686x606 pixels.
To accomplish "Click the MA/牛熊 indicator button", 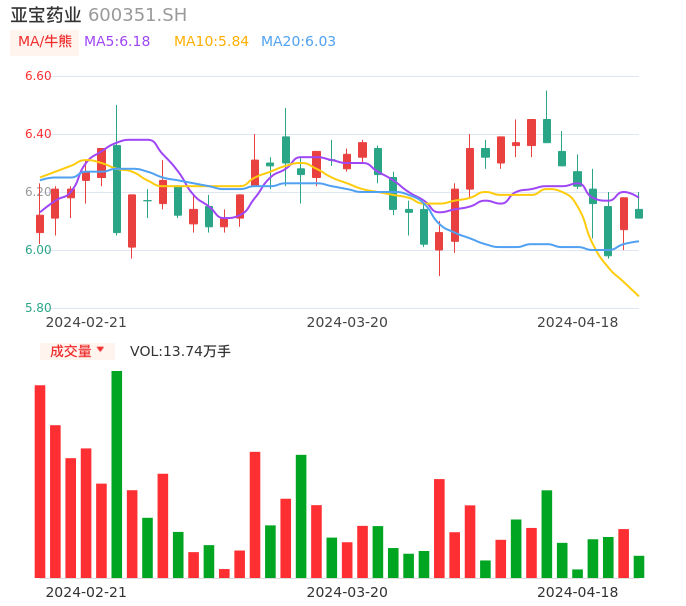I will coord(45,42).
